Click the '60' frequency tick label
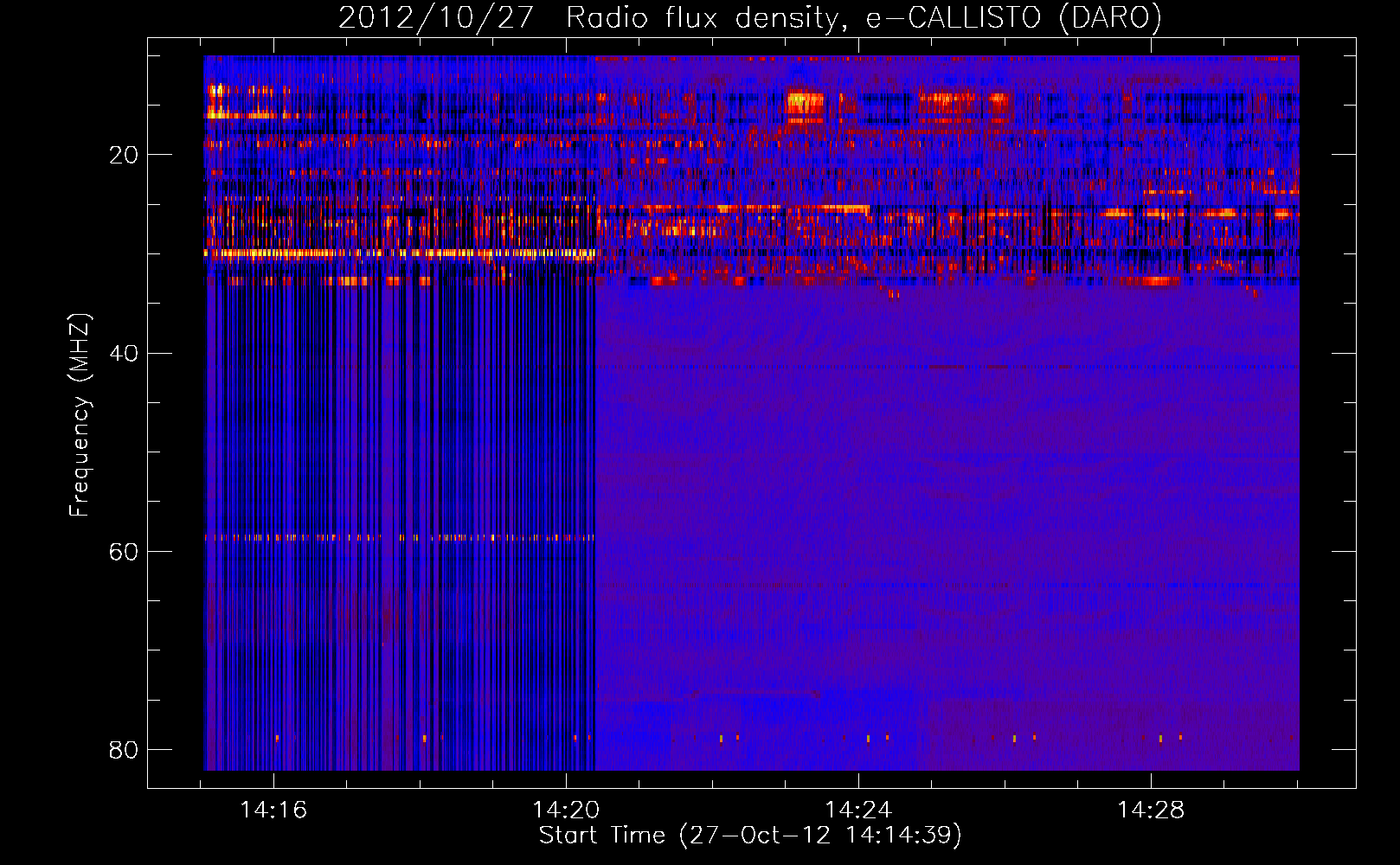 coord(123,552)
